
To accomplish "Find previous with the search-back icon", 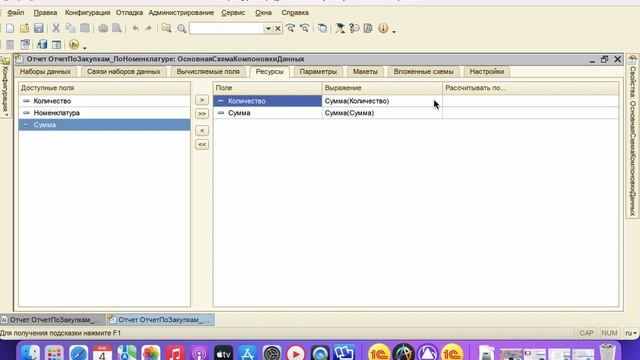I will [304, 28].
